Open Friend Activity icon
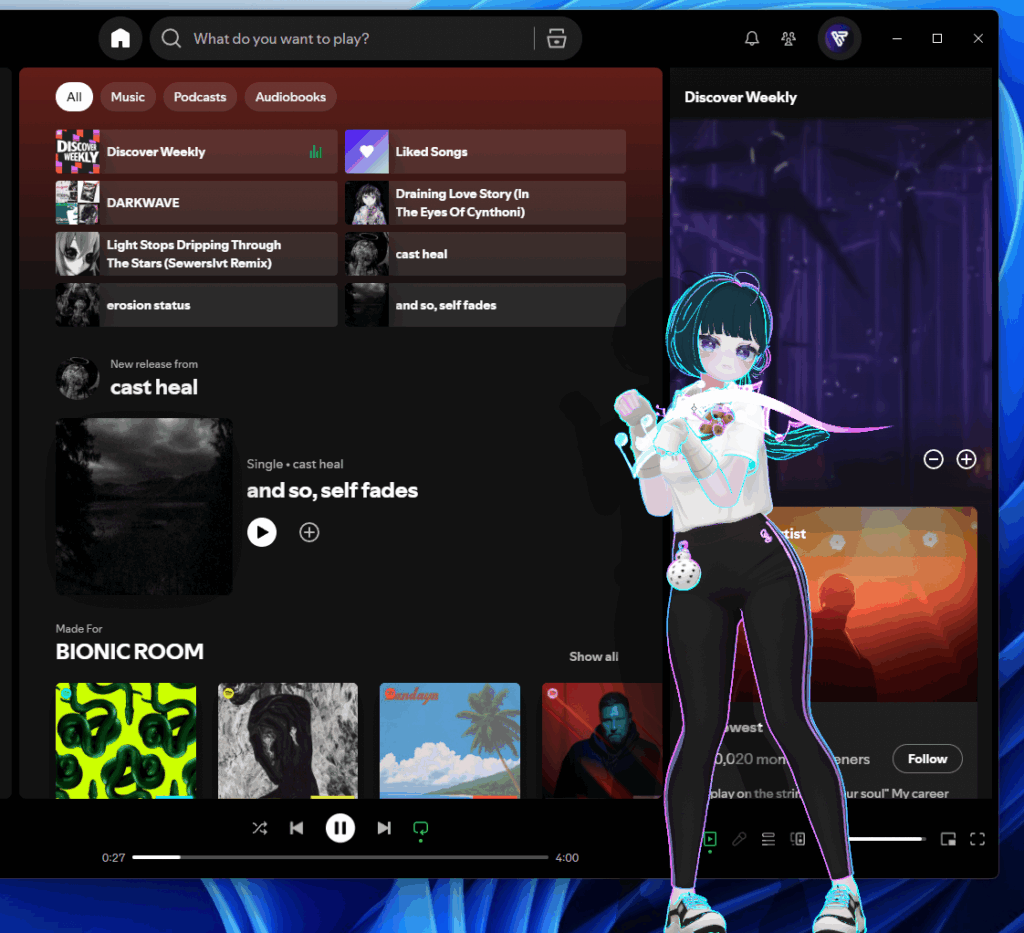 pos(789,39)
